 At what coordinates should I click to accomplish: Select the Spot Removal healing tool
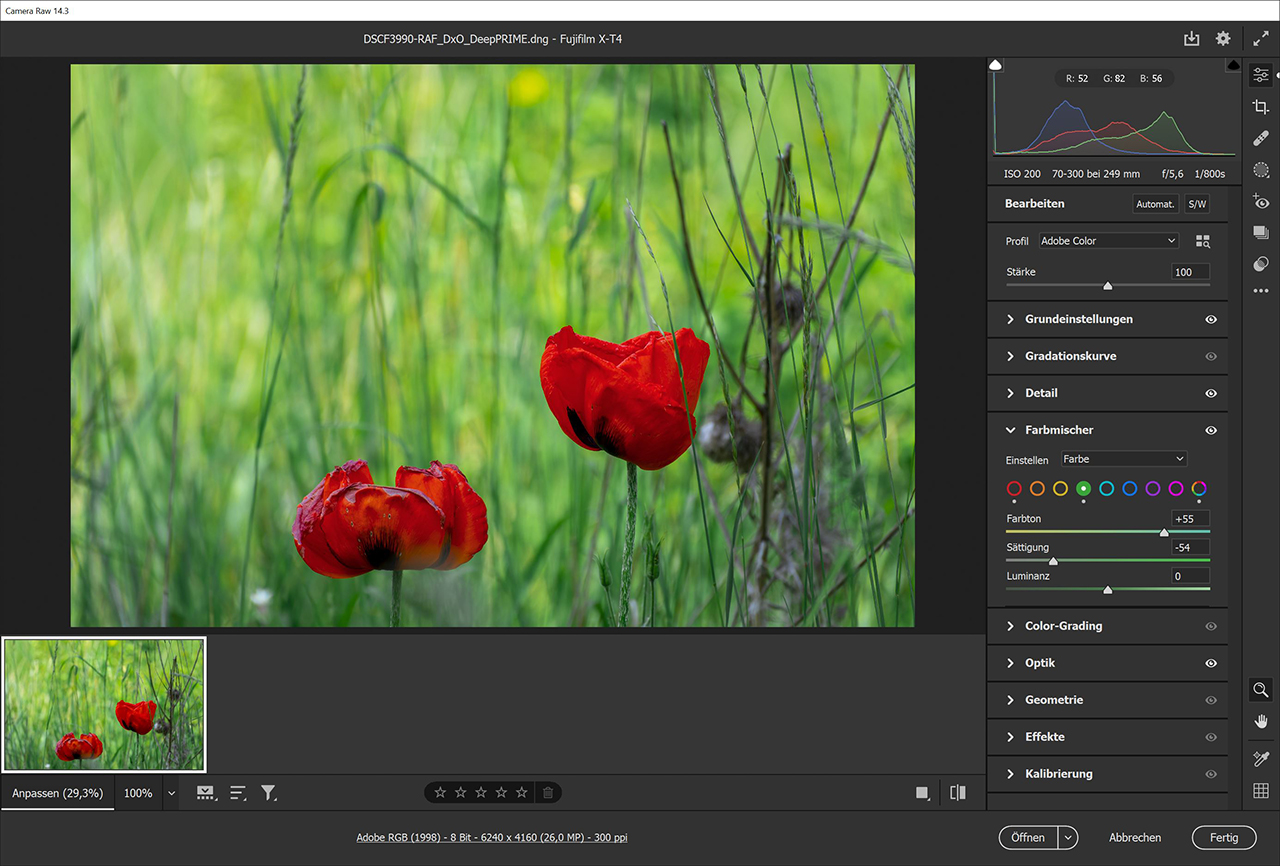pos(1261,139)
